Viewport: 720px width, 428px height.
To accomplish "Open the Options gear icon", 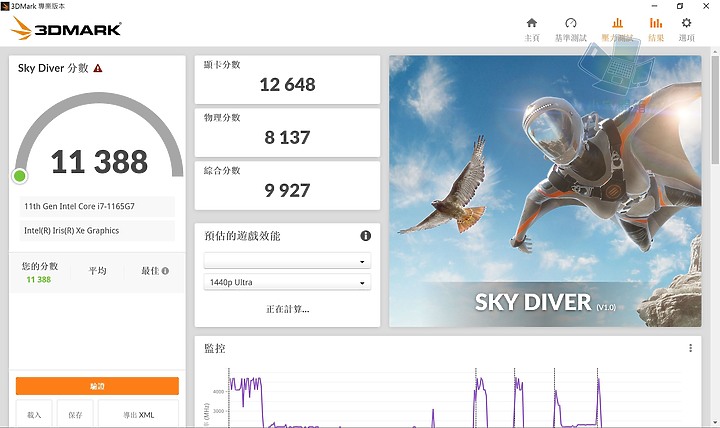I will [686, 23].
